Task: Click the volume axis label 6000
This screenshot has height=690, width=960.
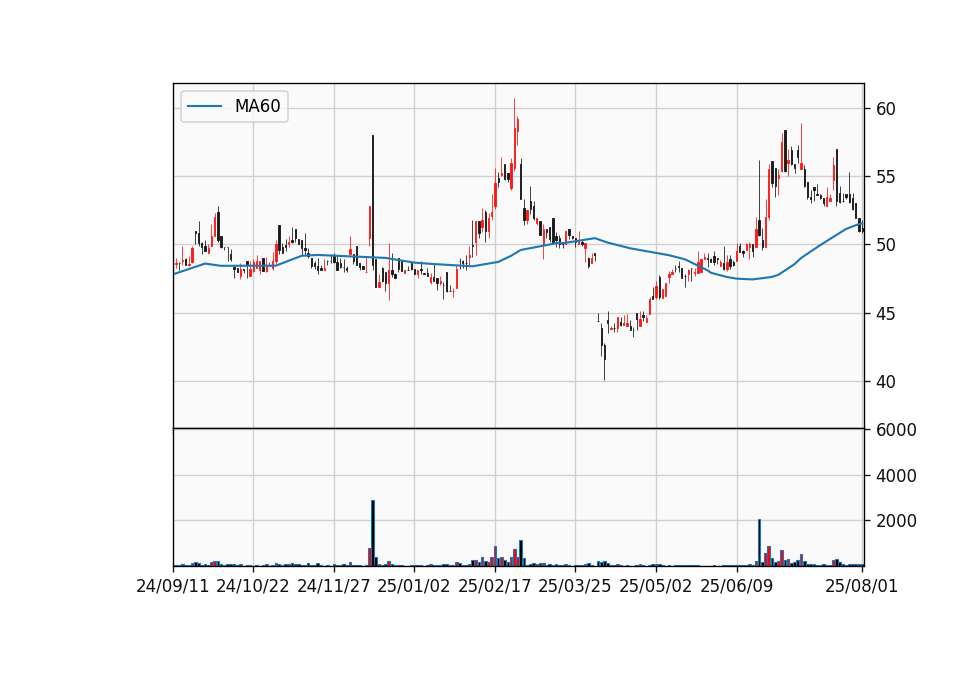Action: pyautogui.click(x=896, y=430)
